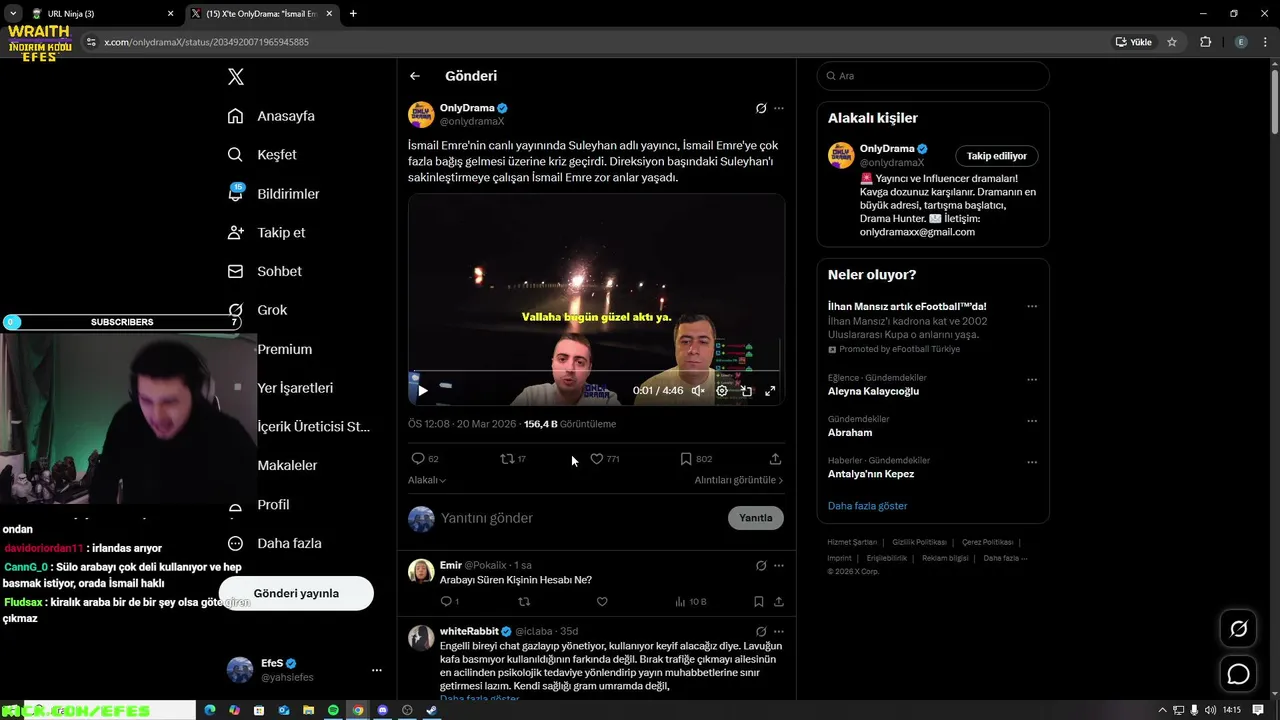The height and width of the screenshot is (720, 1280).
Task: Reply to Emir's comment
Action: 449,602
